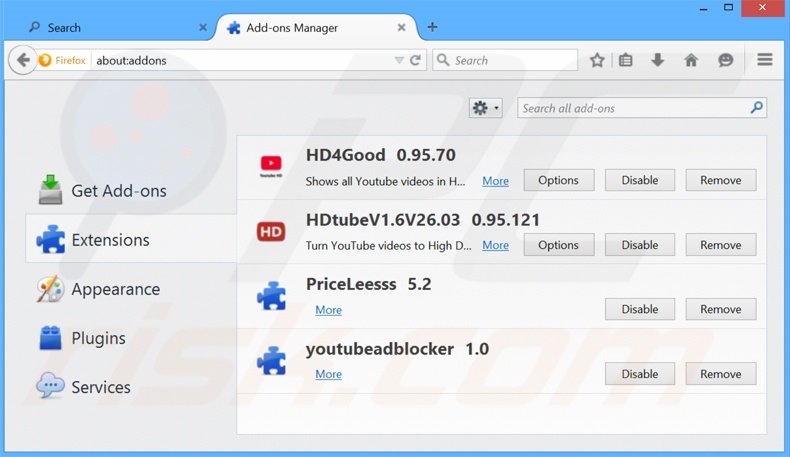The width and height of the screenshot is (790, 457).
Task: Go to the Home page icon
Action: pyautogui.click(x=691, y=60)
